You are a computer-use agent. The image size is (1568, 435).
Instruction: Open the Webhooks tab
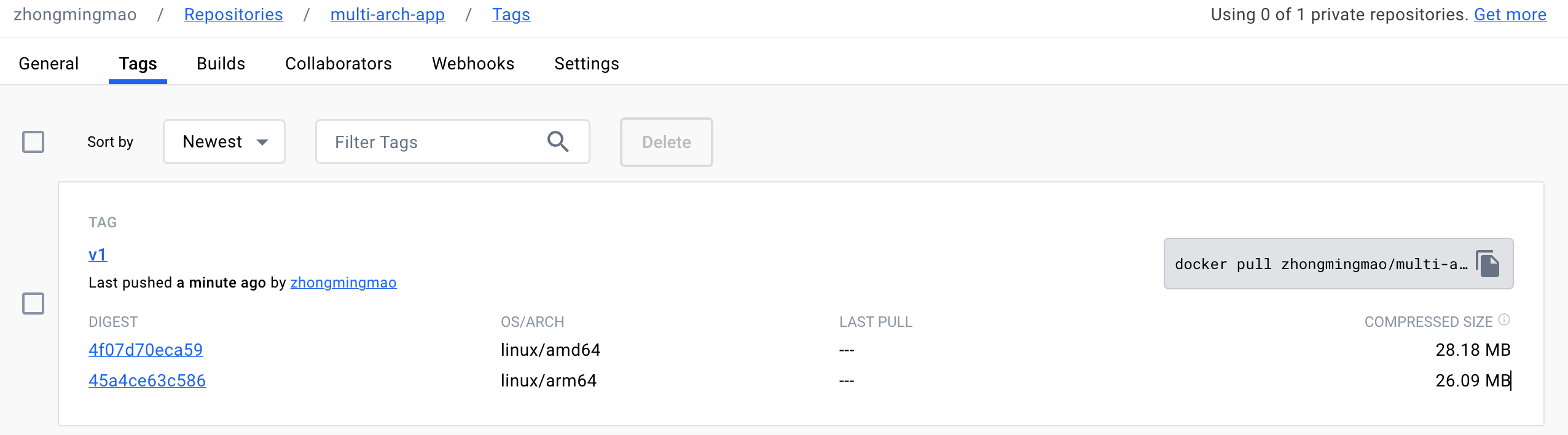pos(472,64)
